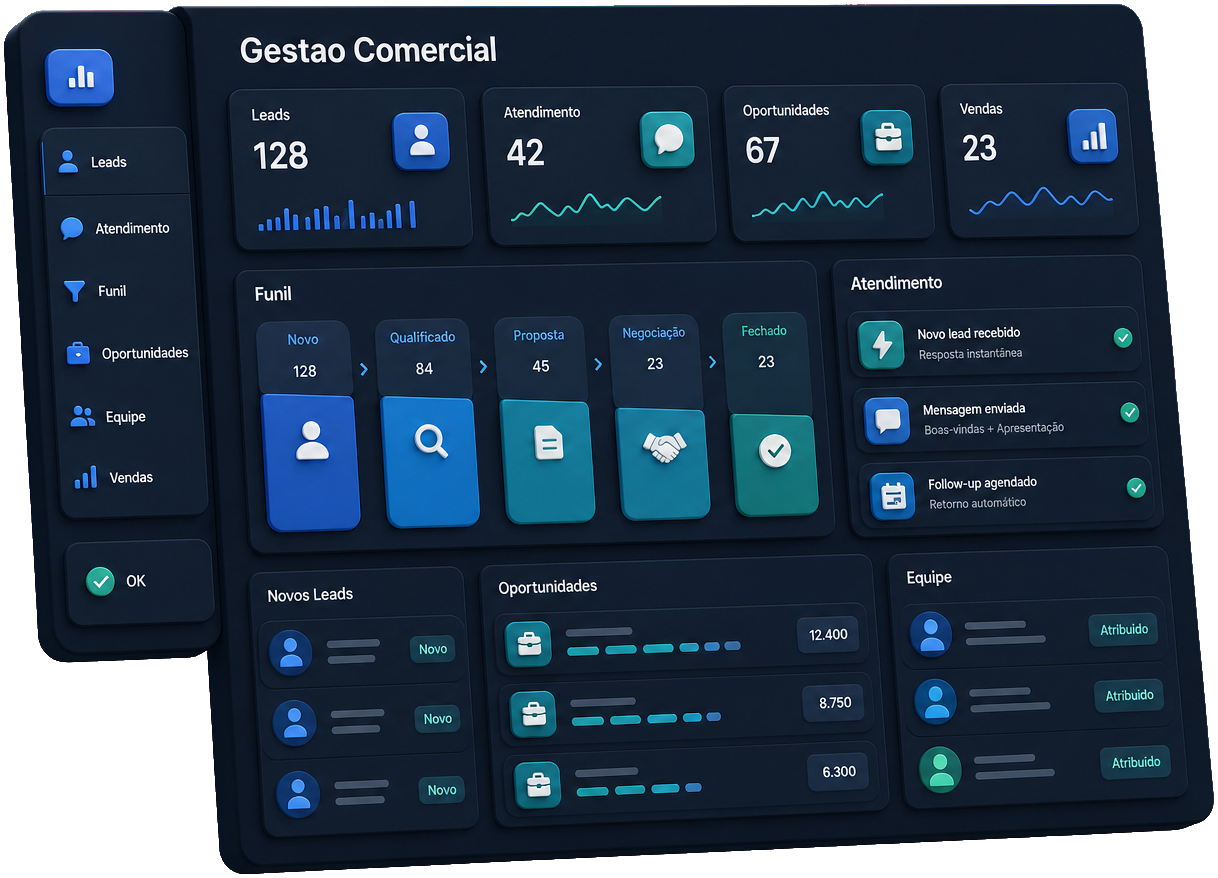
Task: Click briefcase icon of the 12.400 opportunity
Action: (x=528, y=644)
